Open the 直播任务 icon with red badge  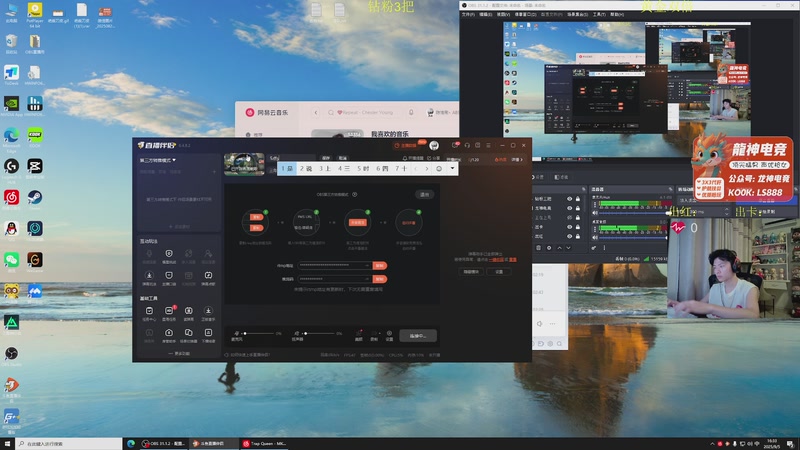click(169, 311)
